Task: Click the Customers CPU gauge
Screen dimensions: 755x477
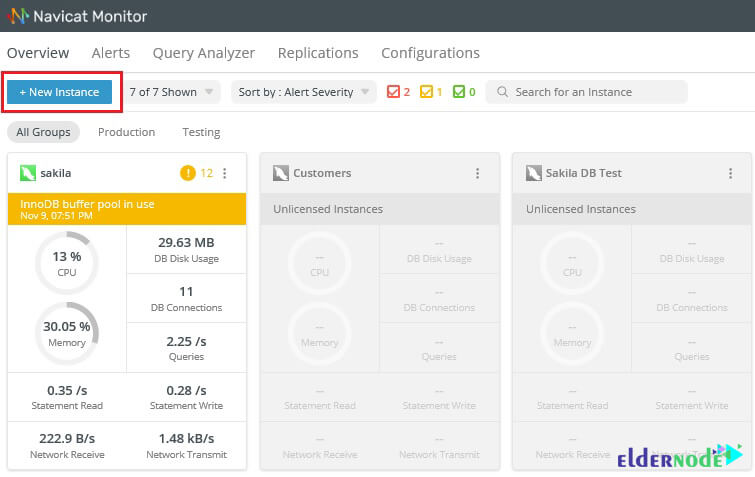Action: point(320,263)
